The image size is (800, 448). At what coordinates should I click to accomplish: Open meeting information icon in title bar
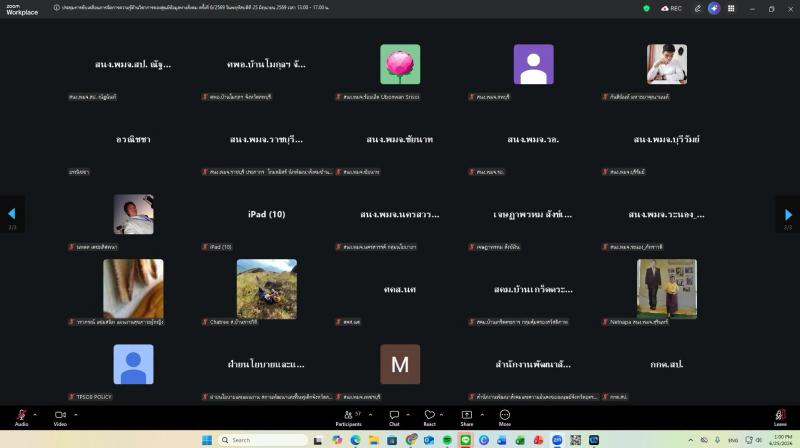click(x=57, y=8)
